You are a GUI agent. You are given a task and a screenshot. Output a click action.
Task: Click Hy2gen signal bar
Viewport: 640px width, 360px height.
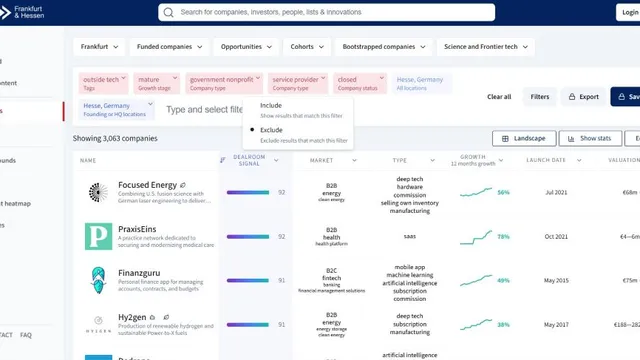point(248,324)
